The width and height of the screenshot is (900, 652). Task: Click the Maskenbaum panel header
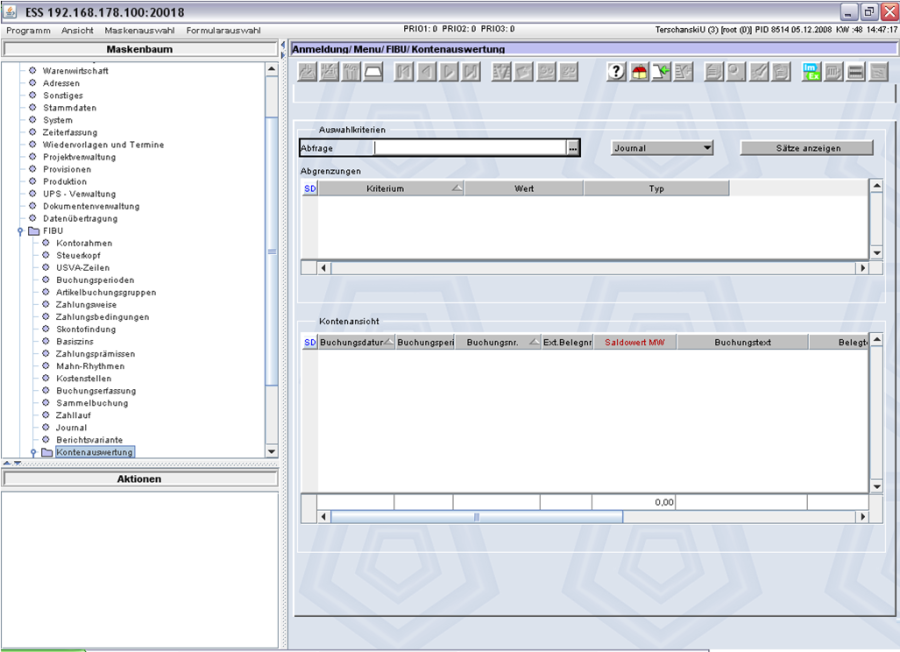[x=139, y=49]
